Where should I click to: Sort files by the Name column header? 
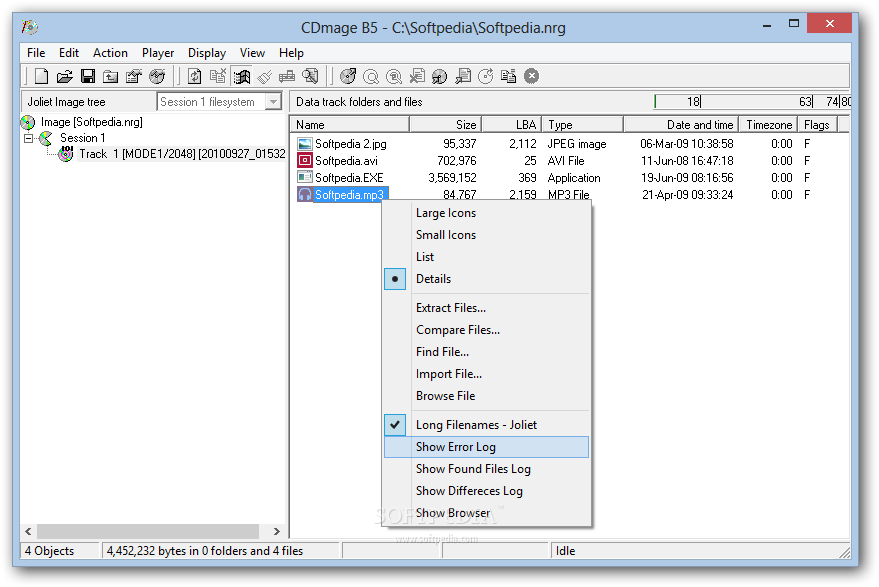(350, 124)
